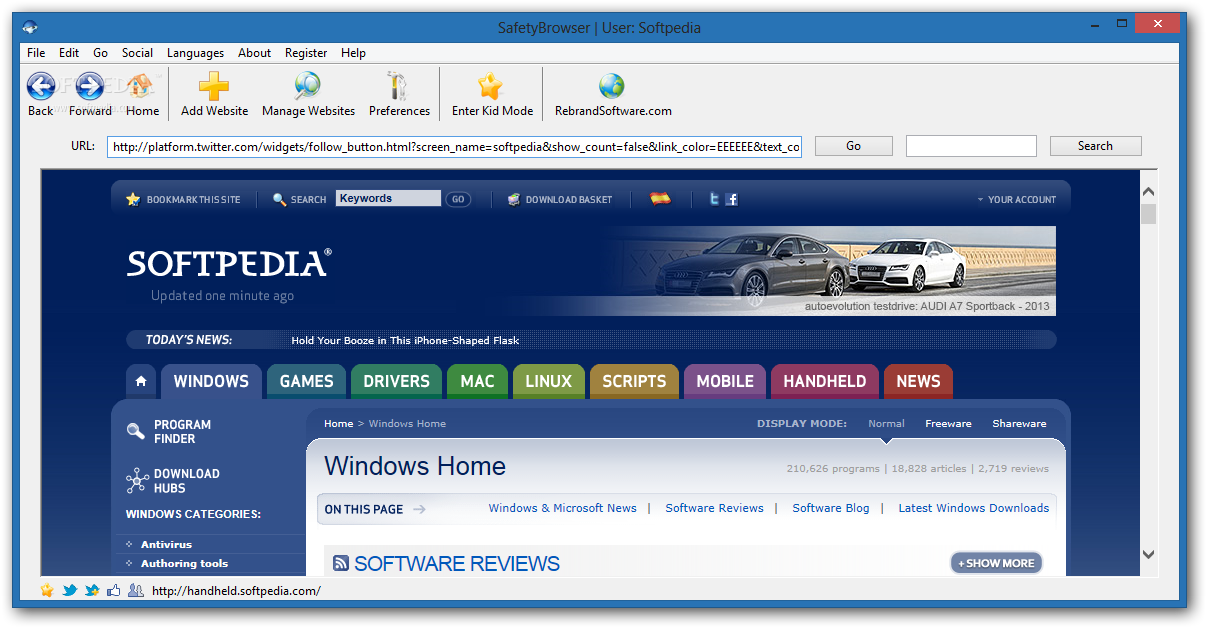Click the toolbar search text box
The height and width of the screenshot is (628, 1207).
coord(971,146)
